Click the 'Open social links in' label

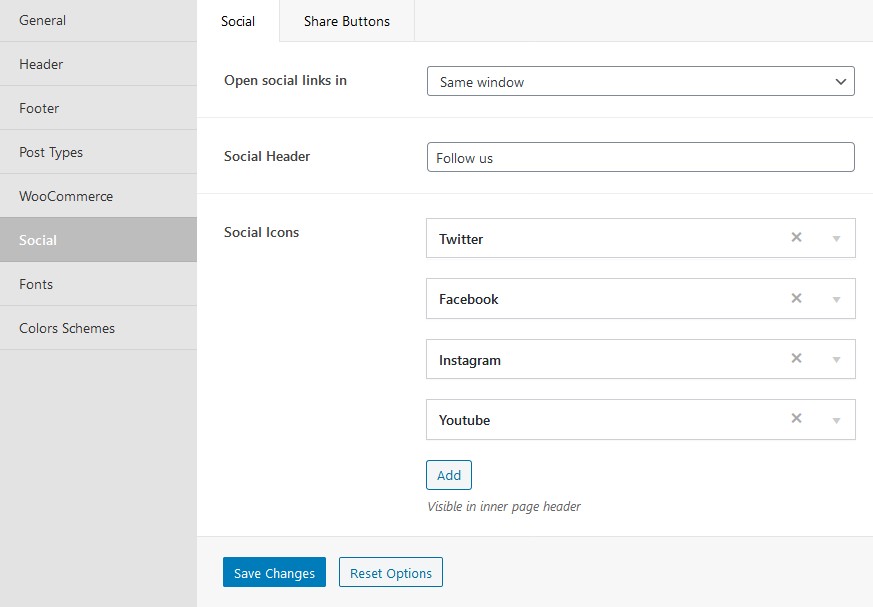(285, 81)
